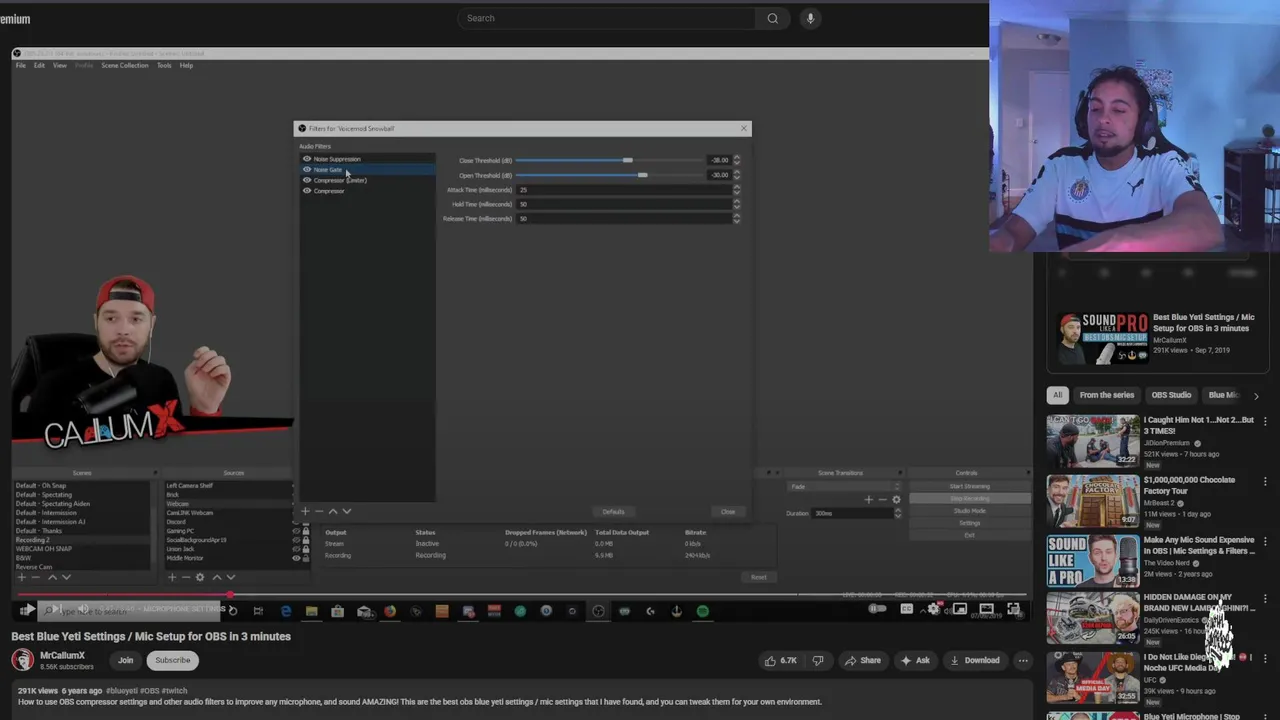This screenshot has height=720, width=1280.
Task: Add a filter with the plus icon
Action: point(305,511)
